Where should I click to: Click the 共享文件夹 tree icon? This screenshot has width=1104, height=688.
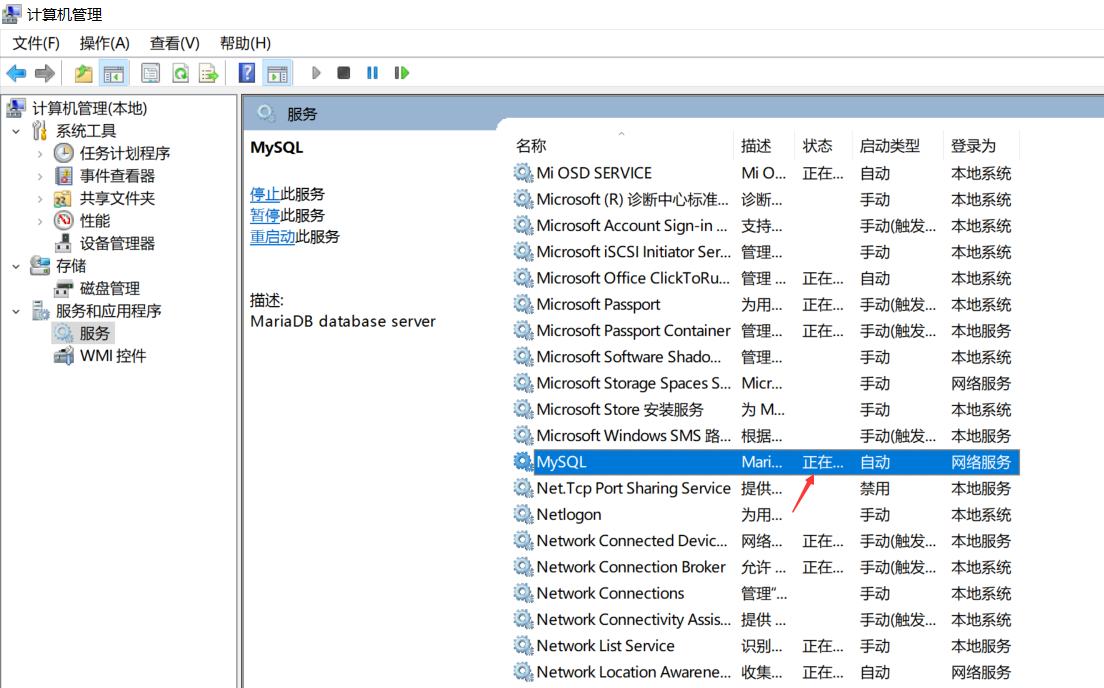(63, 199)
